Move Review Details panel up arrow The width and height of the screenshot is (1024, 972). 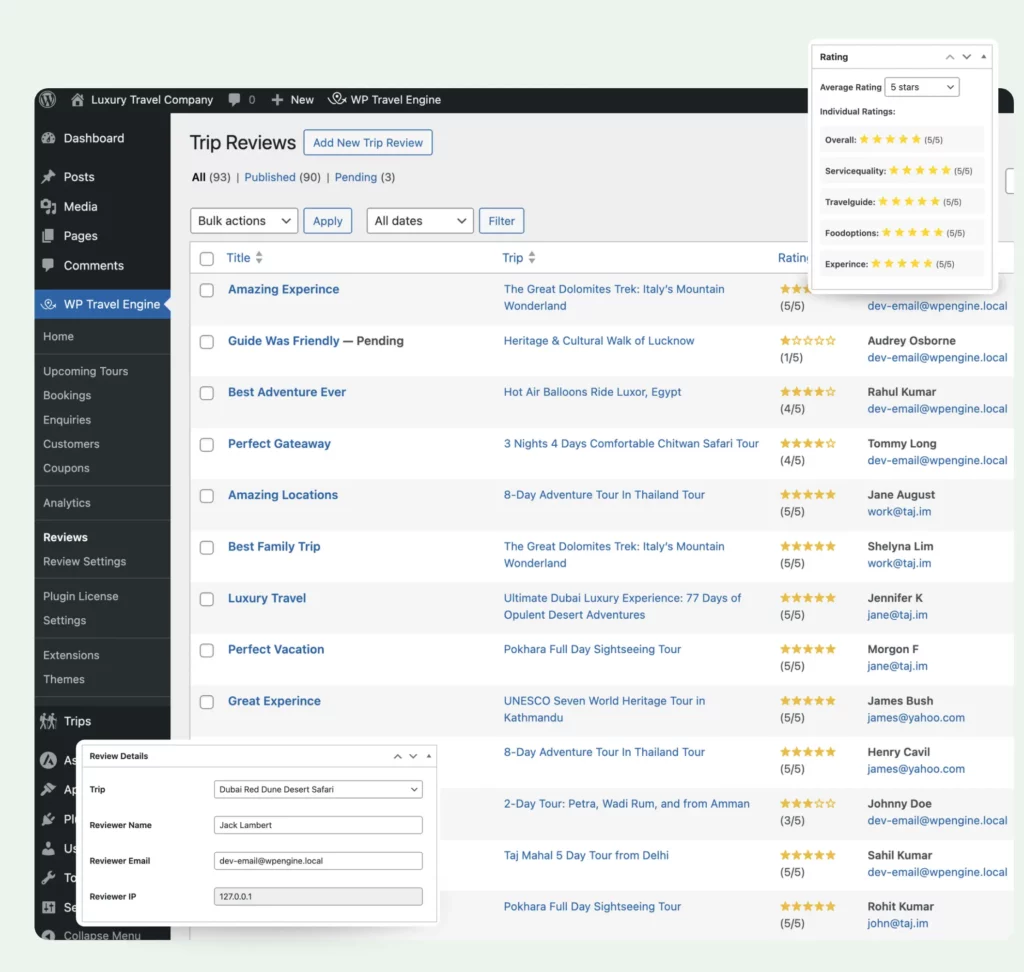(397, 756)
